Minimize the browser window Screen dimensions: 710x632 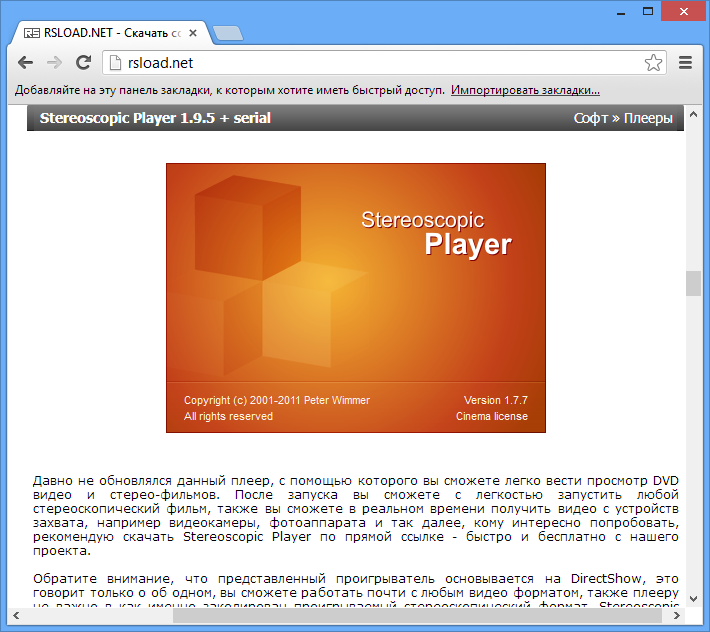coord(621,12)
